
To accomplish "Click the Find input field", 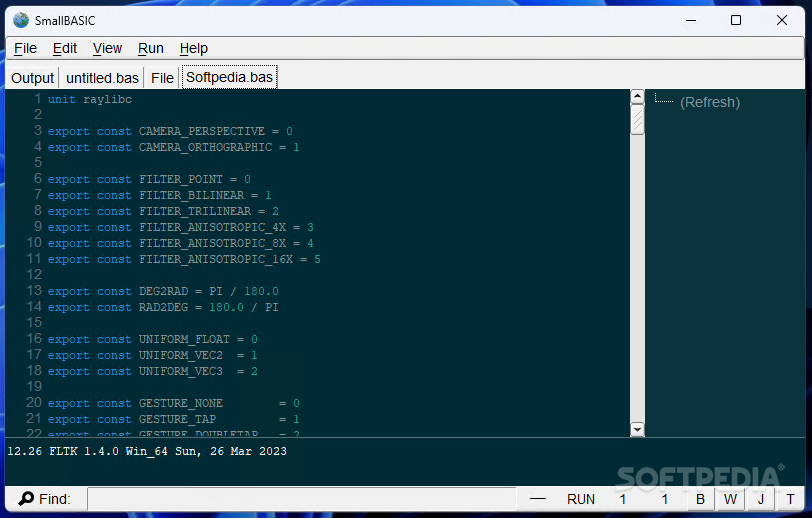I will click(301, 499).
